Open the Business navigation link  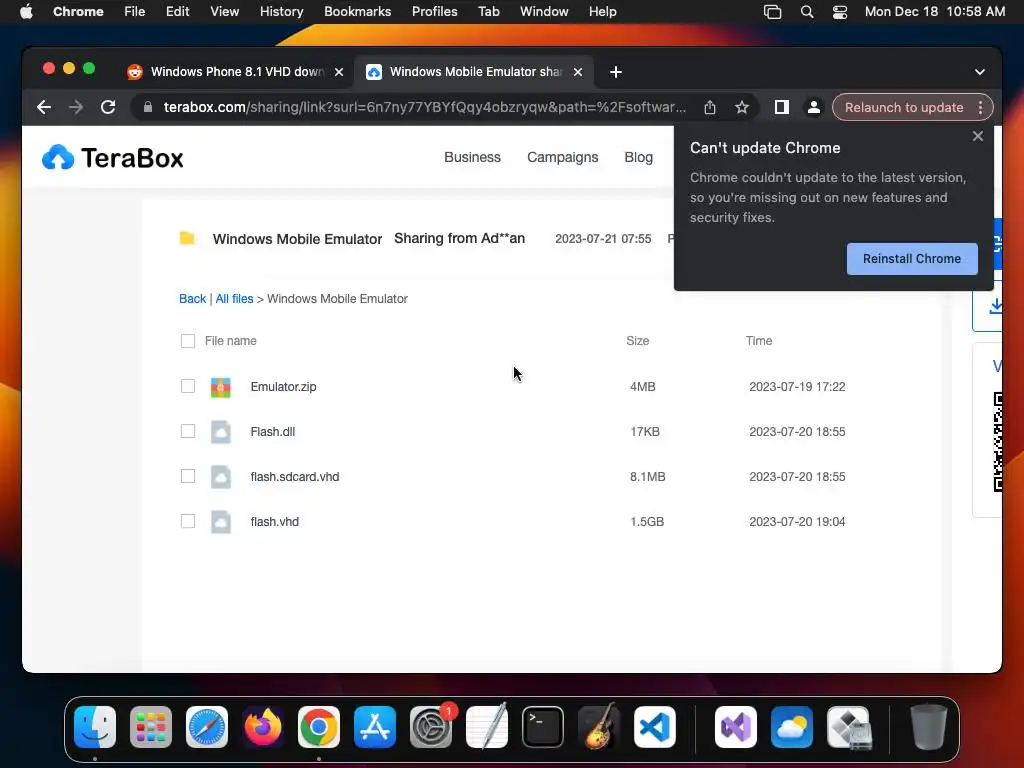pyautogui.click(x=472, y=157)
